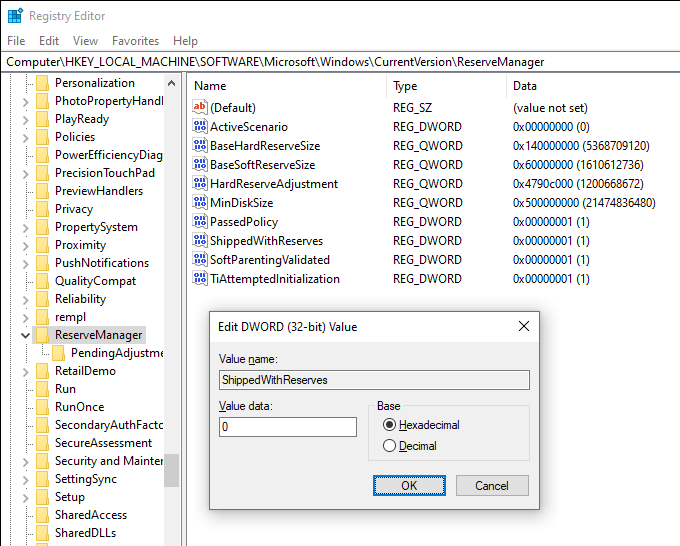This screenshot has height=546, width=680.
Task: Click the tree scrollbar up arrow
Action: [171, 83]
